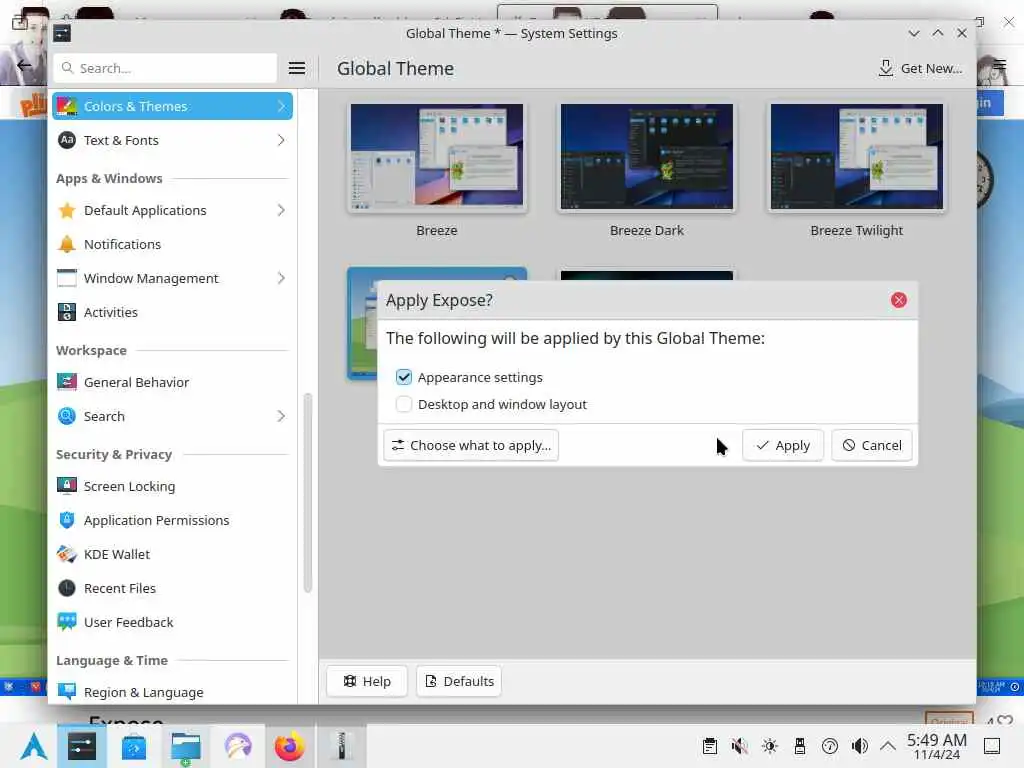Expand the Search category chevron
The image size is (1024, 768).
(x=281, y=416)
